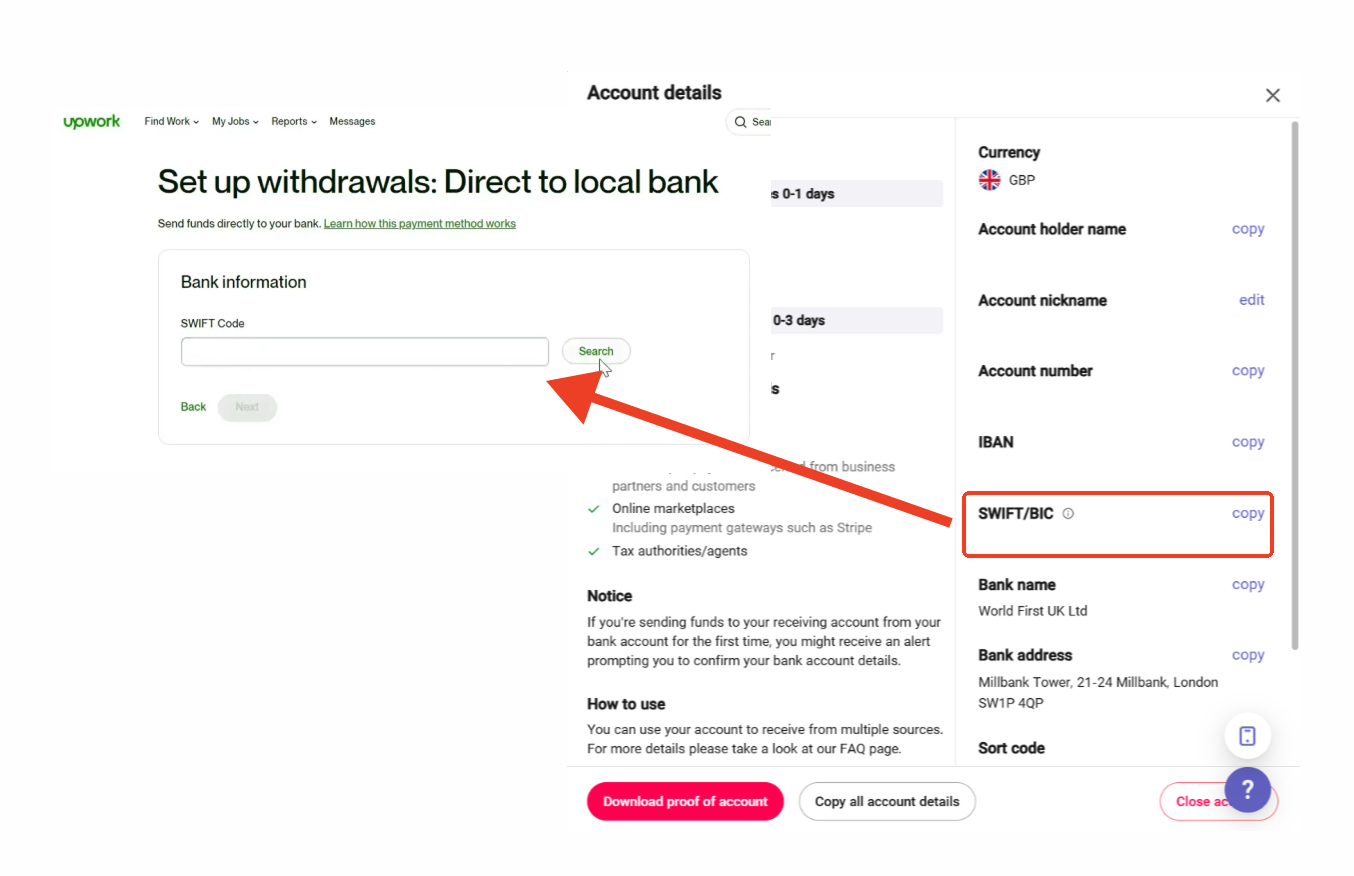
Task: Click the Upwork logo
Action: tap(92, 121)
